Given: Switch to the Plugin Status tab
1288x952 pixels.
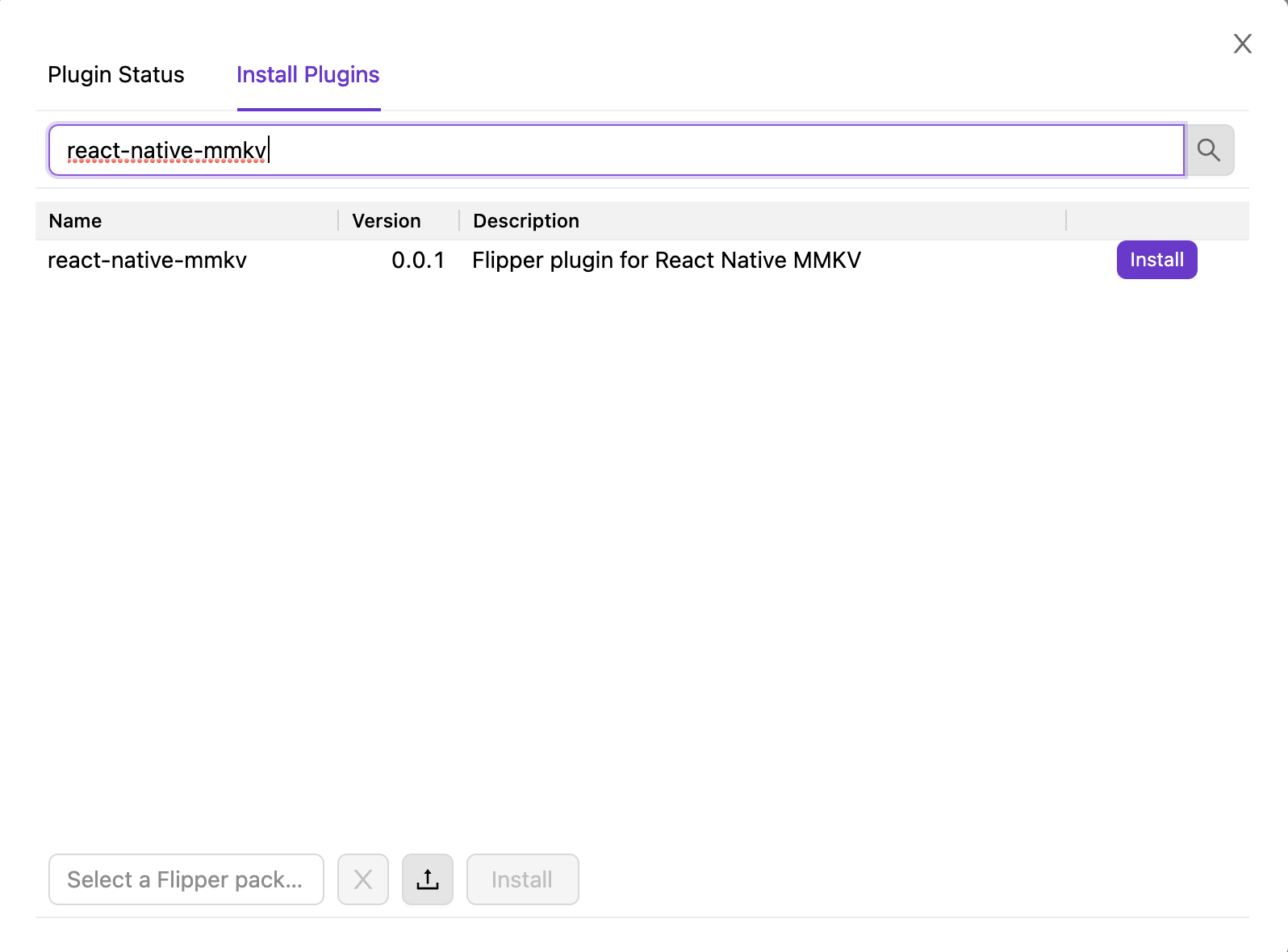Looking at the screenshot, I should coord(116,75).
